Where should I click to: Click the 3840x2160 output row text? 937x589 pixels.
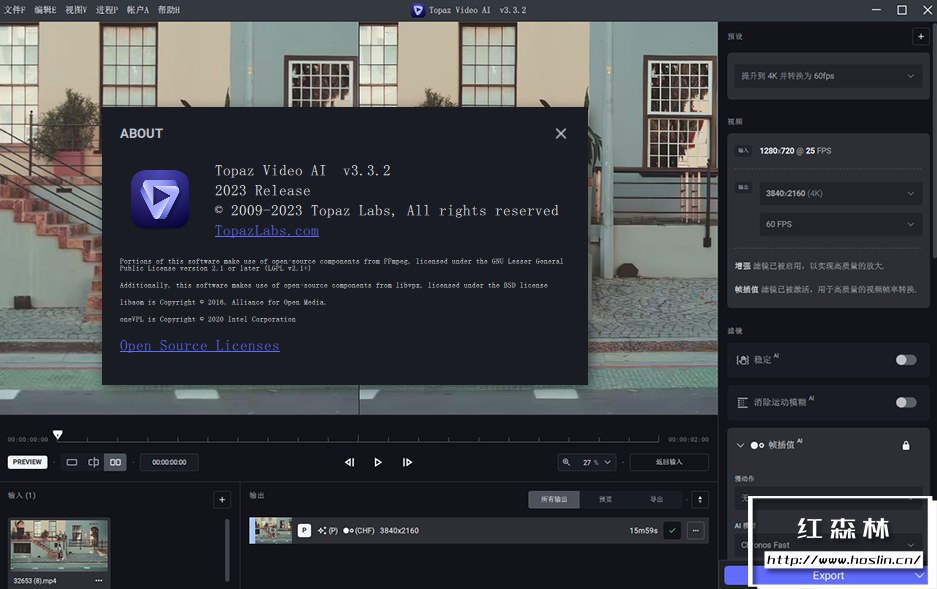pos(399,530)
